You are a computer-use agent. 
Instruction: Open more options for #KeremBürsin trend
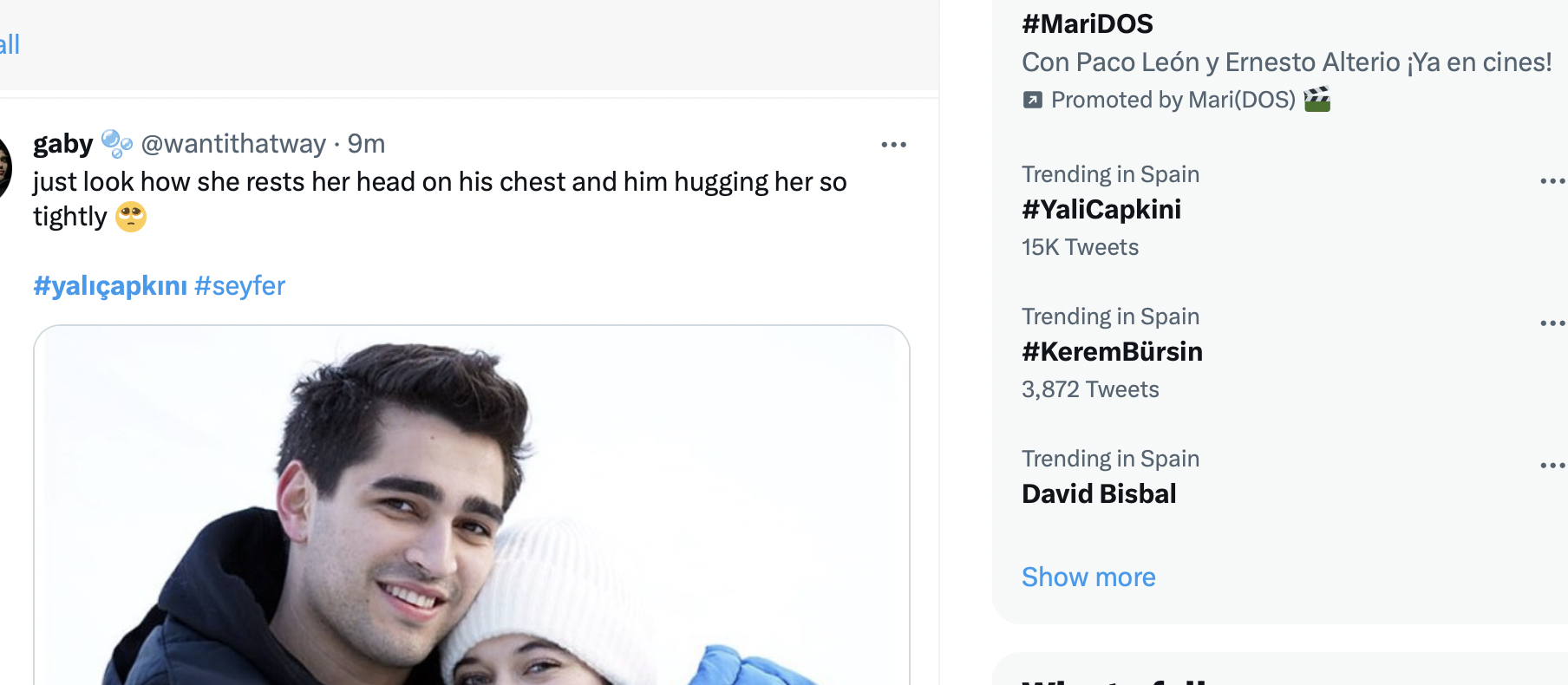tap(1551, 323)
